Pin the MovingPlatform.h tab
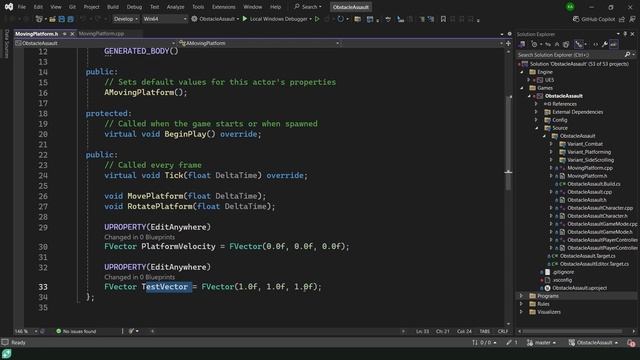This screenshot has height=360, width=640. point(64,34)
